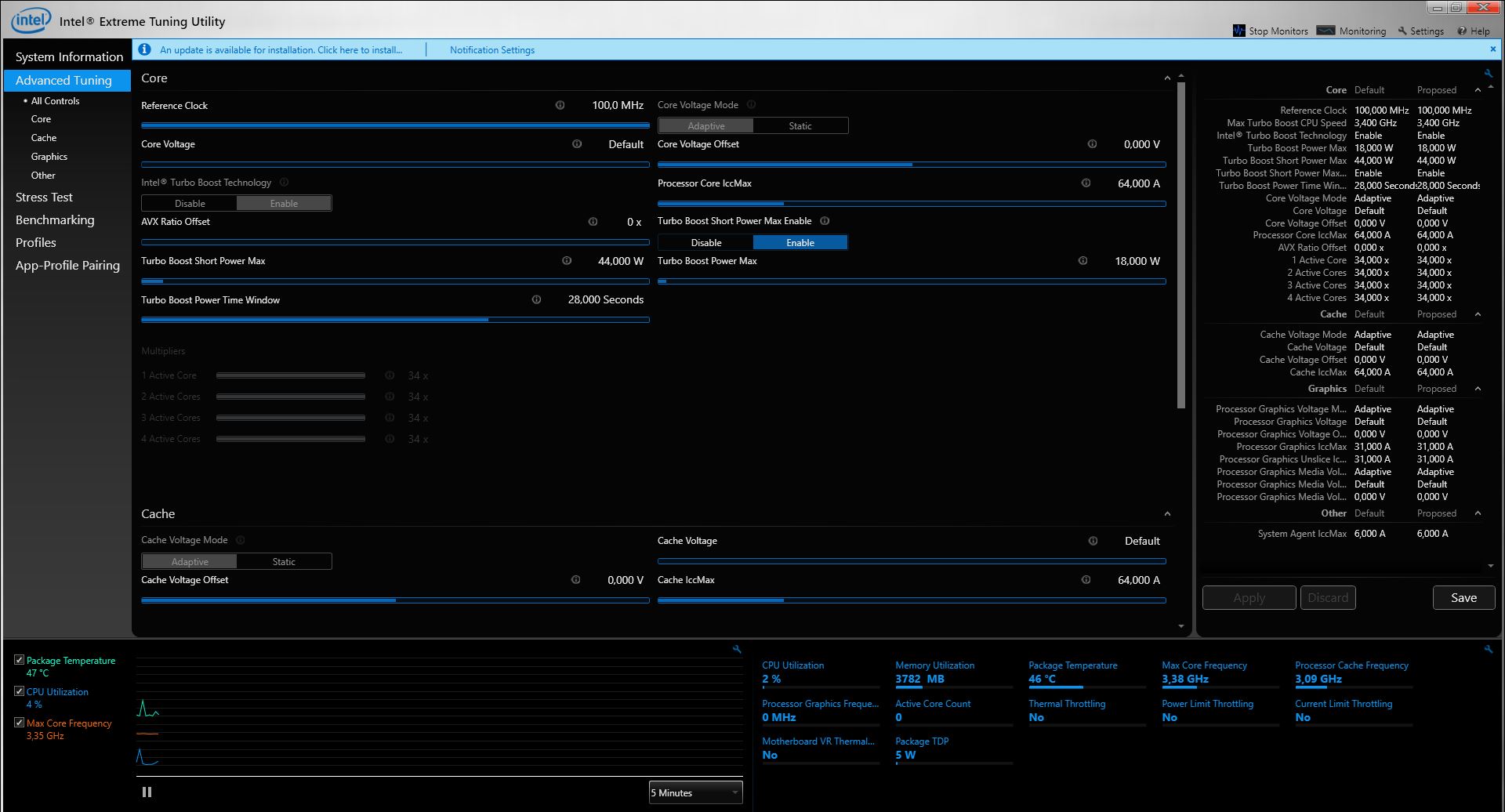Viewport: 1505px width, 812px height.
Task: Open Benchmarking section
Action: click(55, 219)
